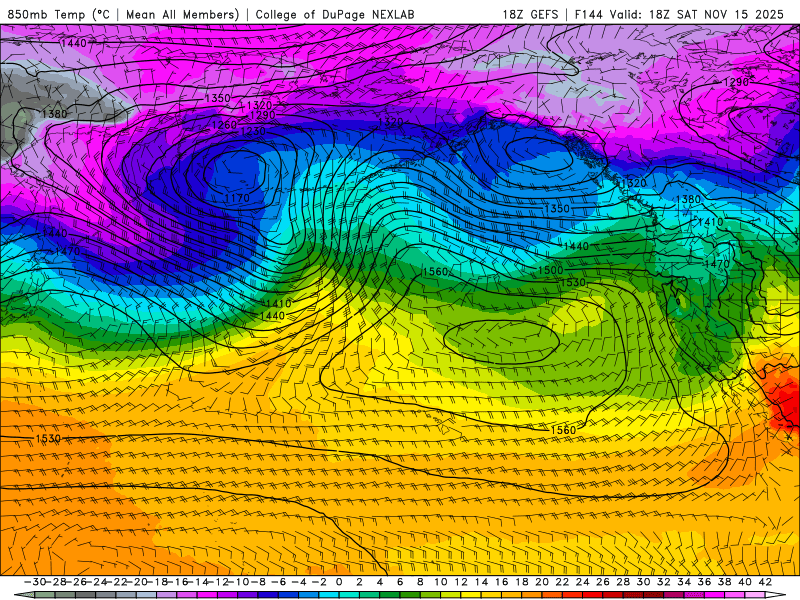800x600 pixels.
Task: Click the 8 colorbar tick label
Action: click(x=420, y=582)
